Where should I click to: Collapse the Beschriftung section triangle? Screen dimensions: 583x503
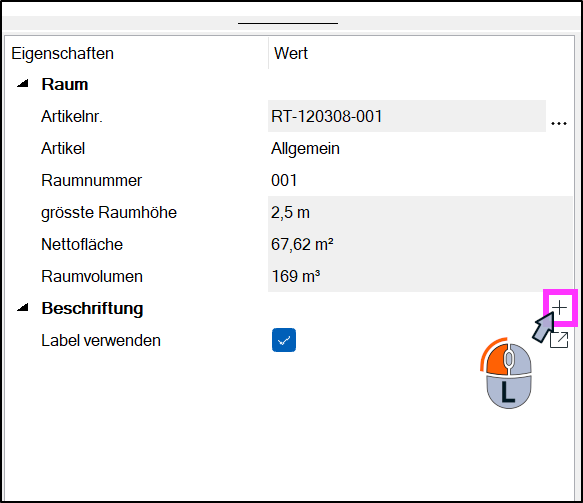tap(23, 307)
